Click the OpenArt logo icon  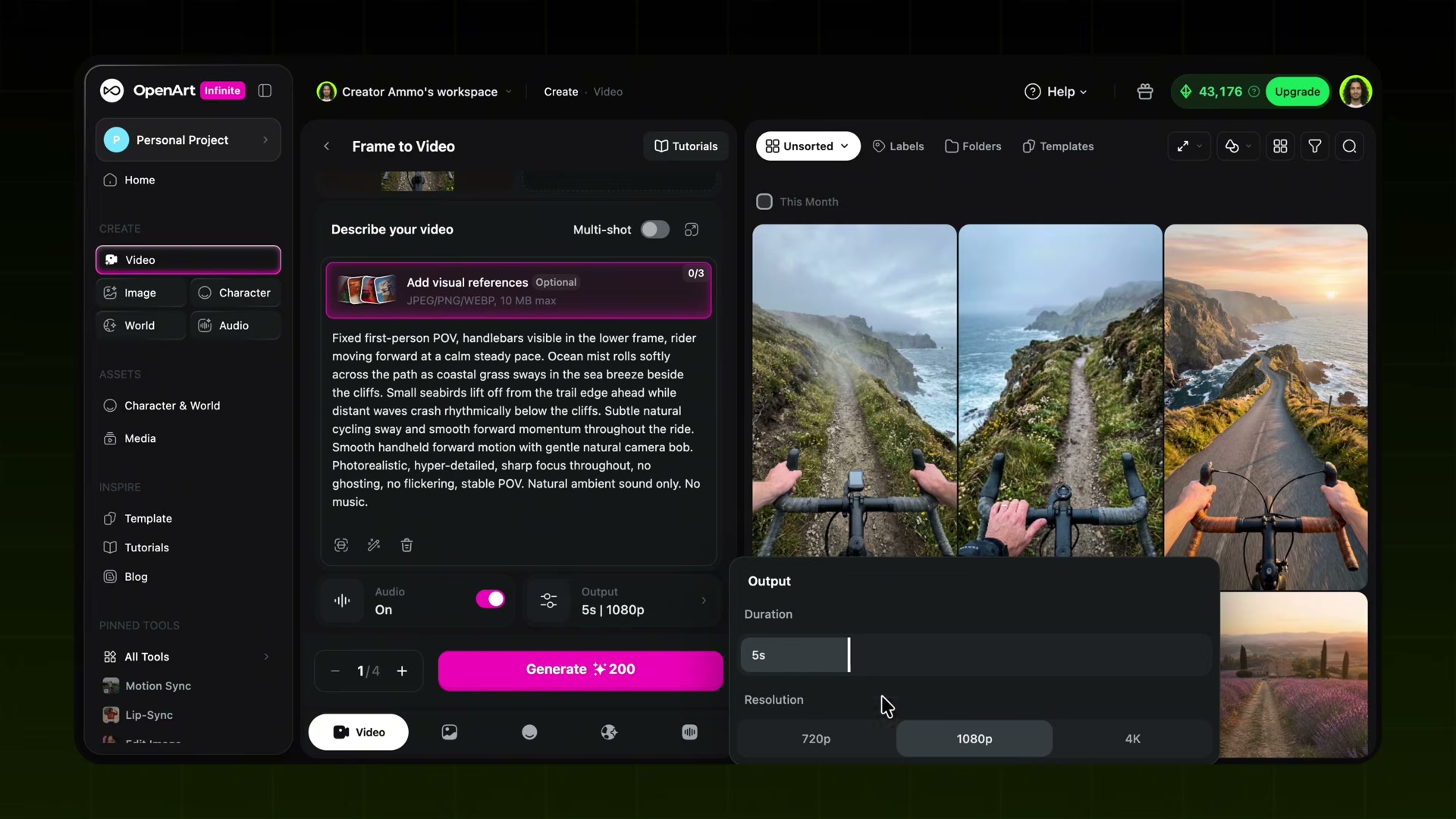(111, 91)
